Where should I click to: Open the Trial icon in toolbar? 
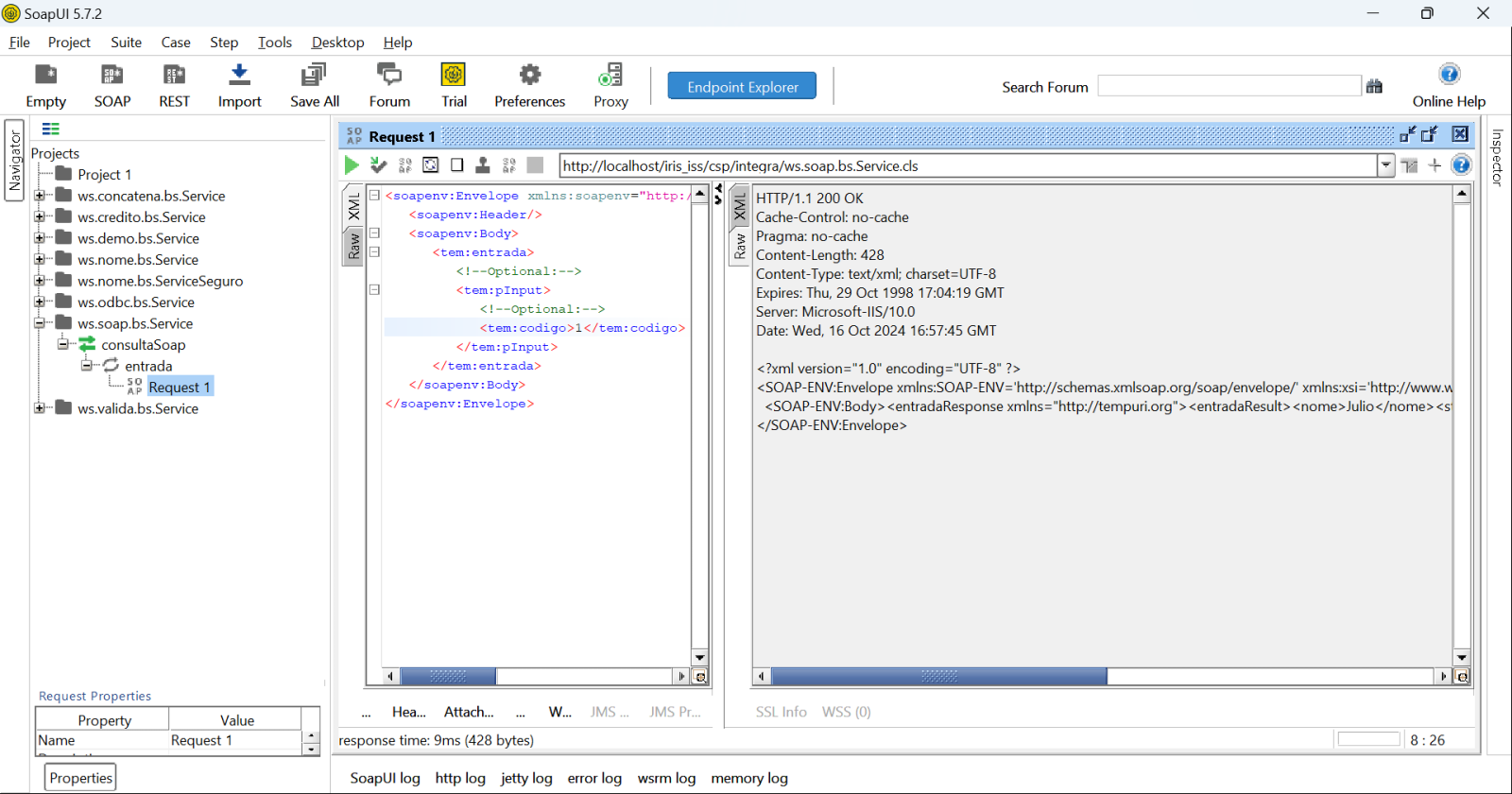pos(454,76)
